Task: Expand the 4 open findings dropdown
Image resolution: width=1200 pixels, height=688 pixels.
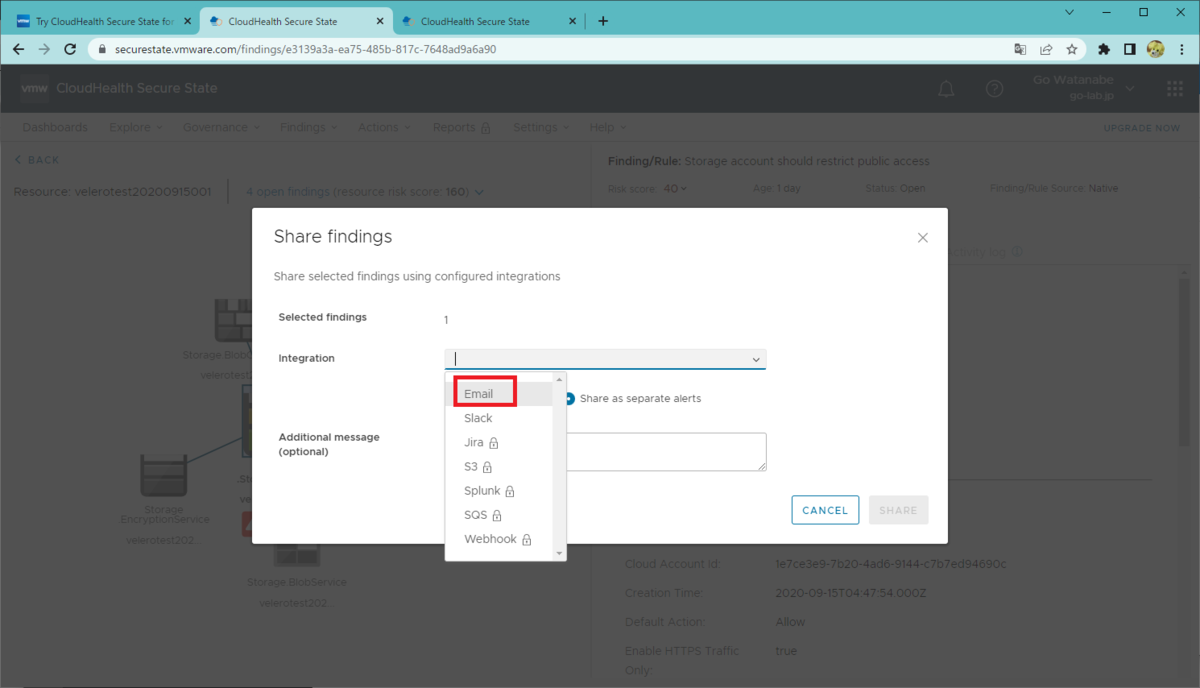Action: (364, 192)
